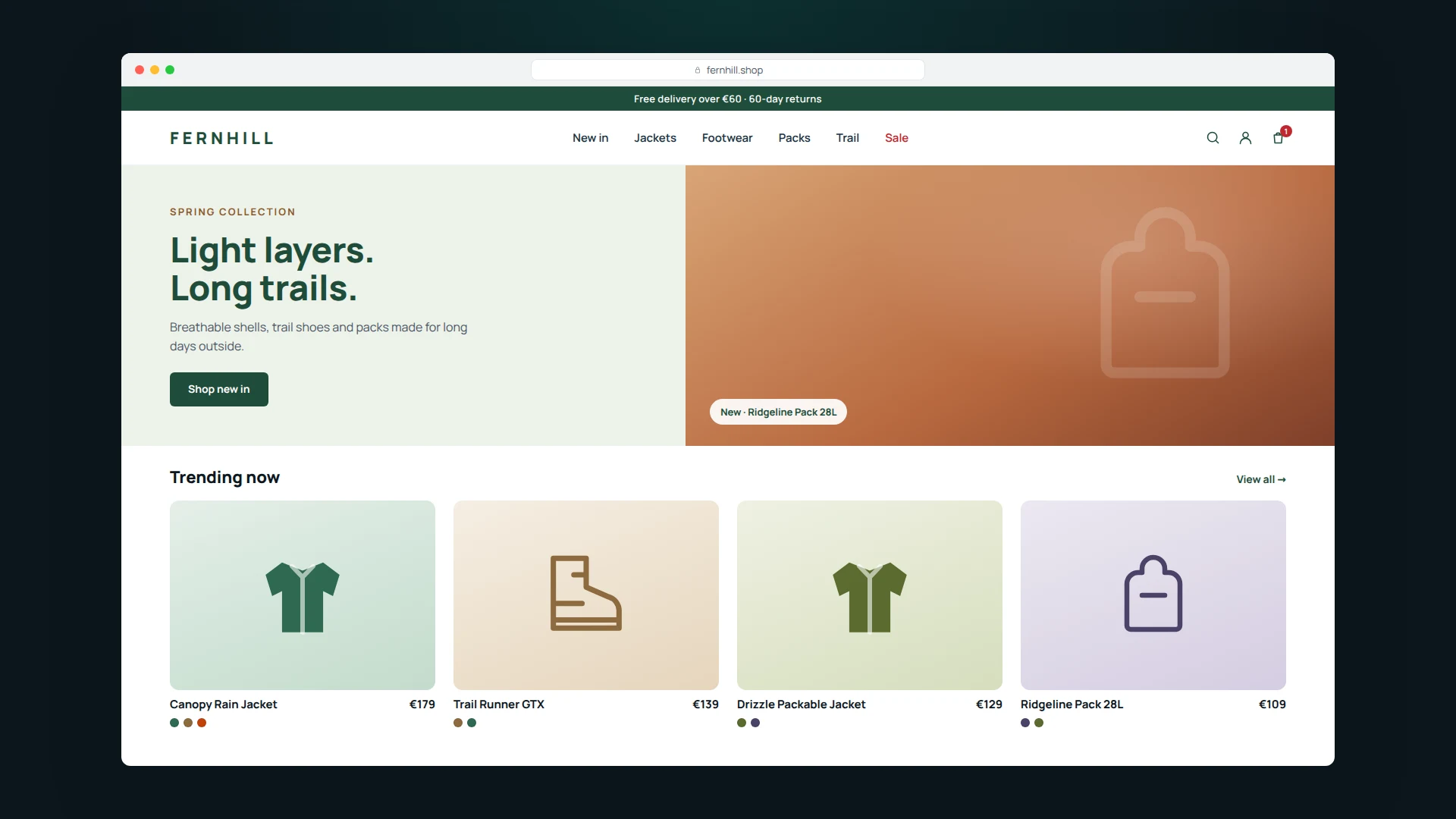
Task: Open the user account icon
Action: pos(1245,138)
